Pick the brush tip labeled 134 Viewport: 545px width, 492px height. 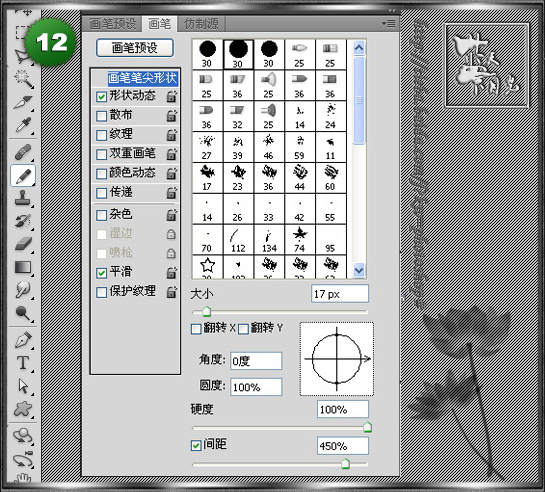[x=269, y=240]
